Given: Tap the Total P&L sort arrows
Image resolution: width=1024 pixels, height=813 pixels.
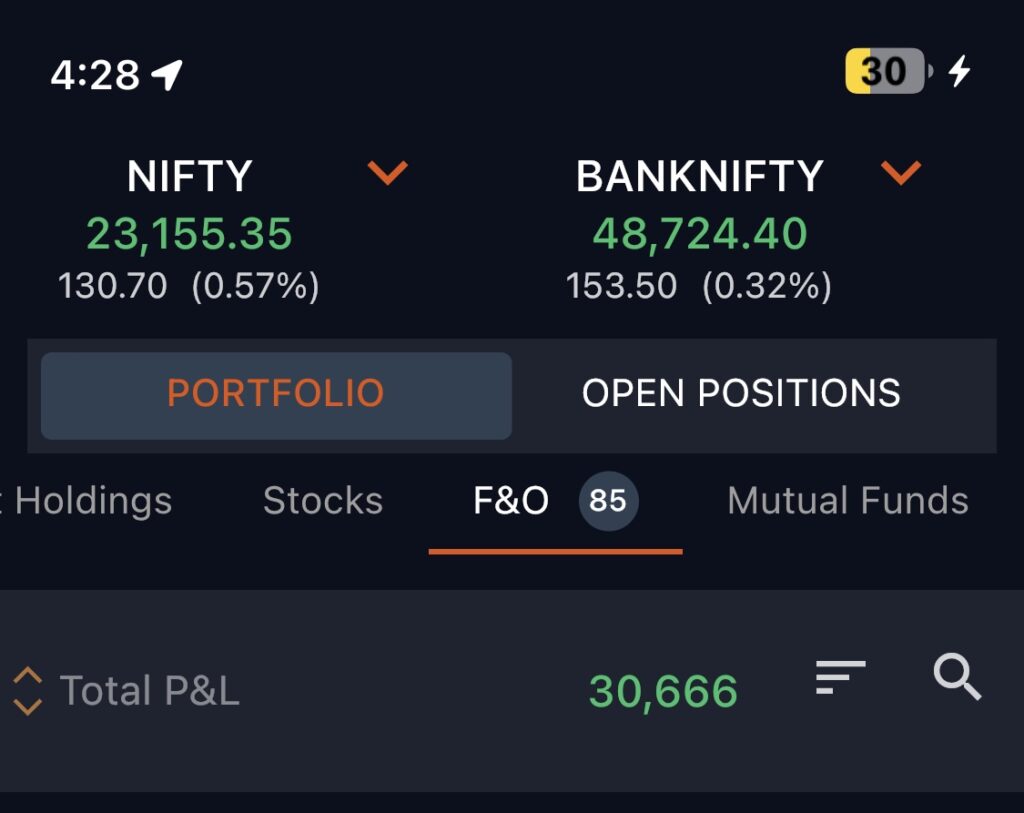Looking at the screenshot, I should point(27,691).
